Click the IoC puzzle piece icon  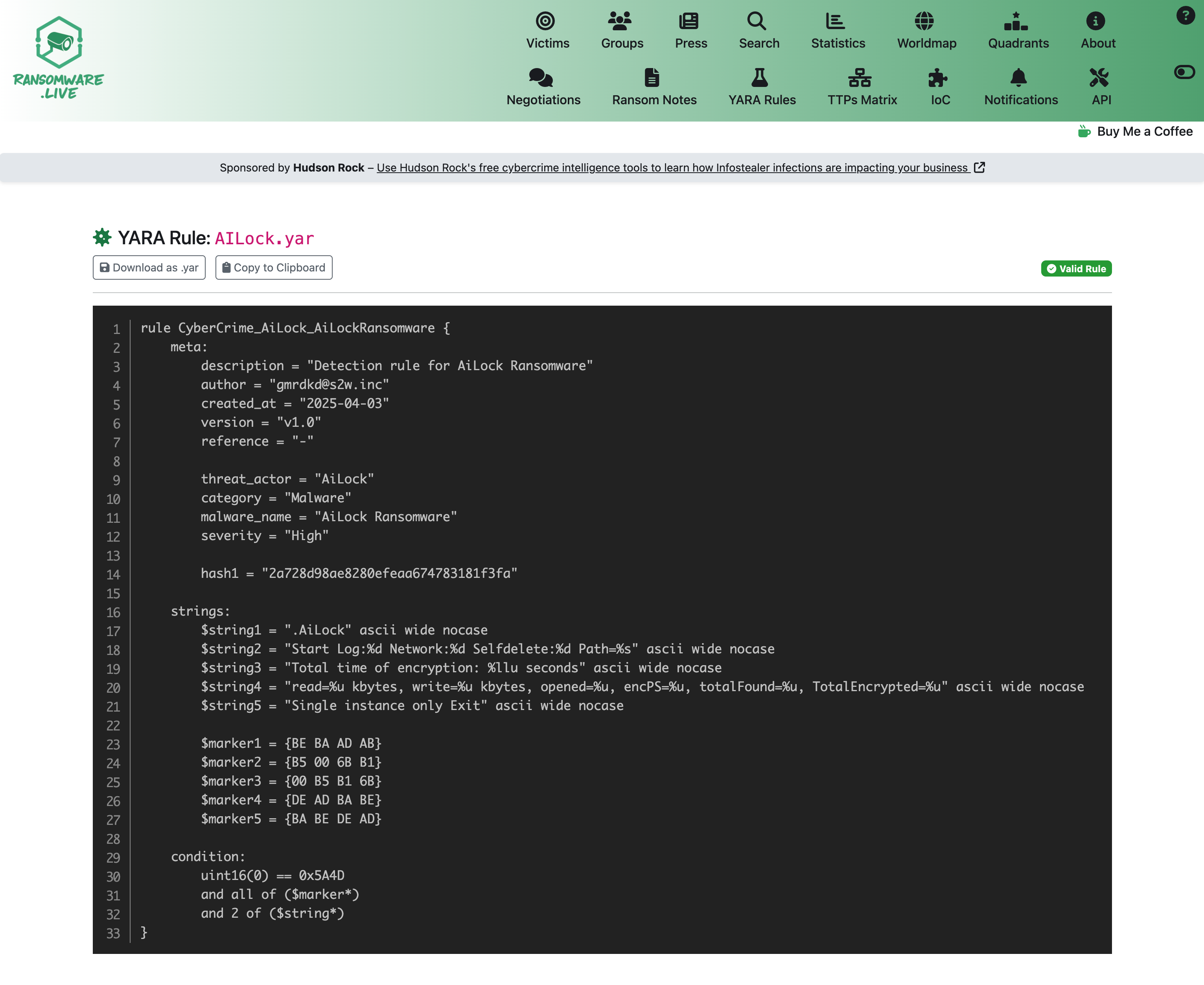[x=937, y=78]
